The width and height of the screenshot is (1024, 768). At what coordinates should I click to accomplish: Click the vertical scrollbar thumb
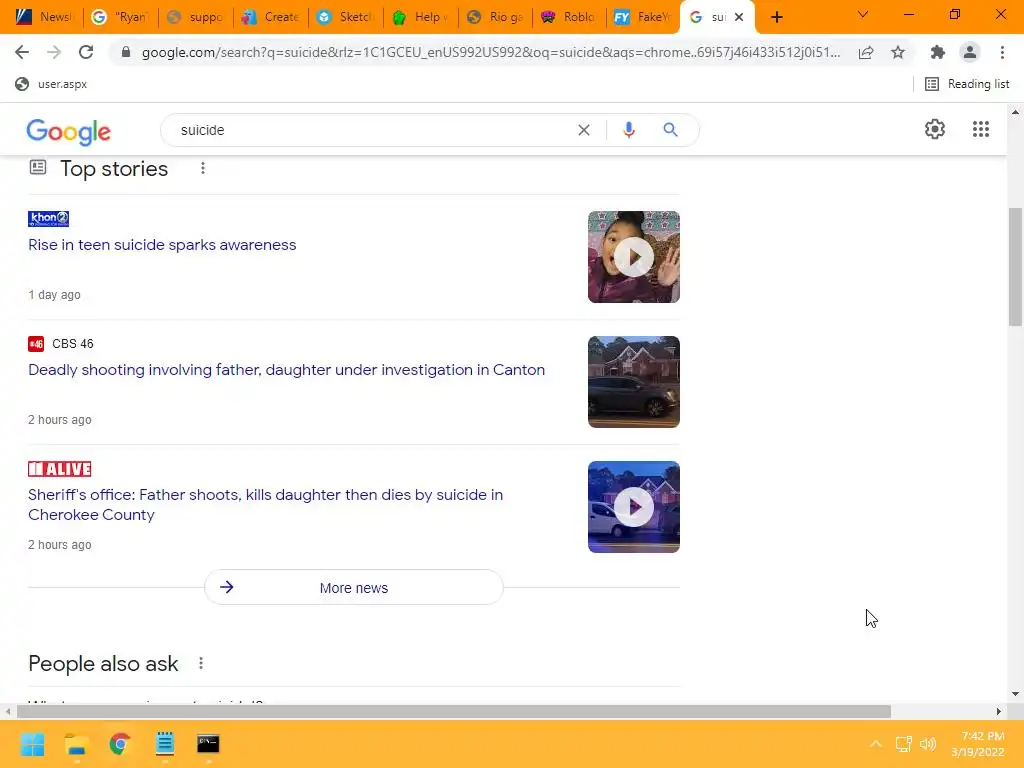[x=1015, y=266]
